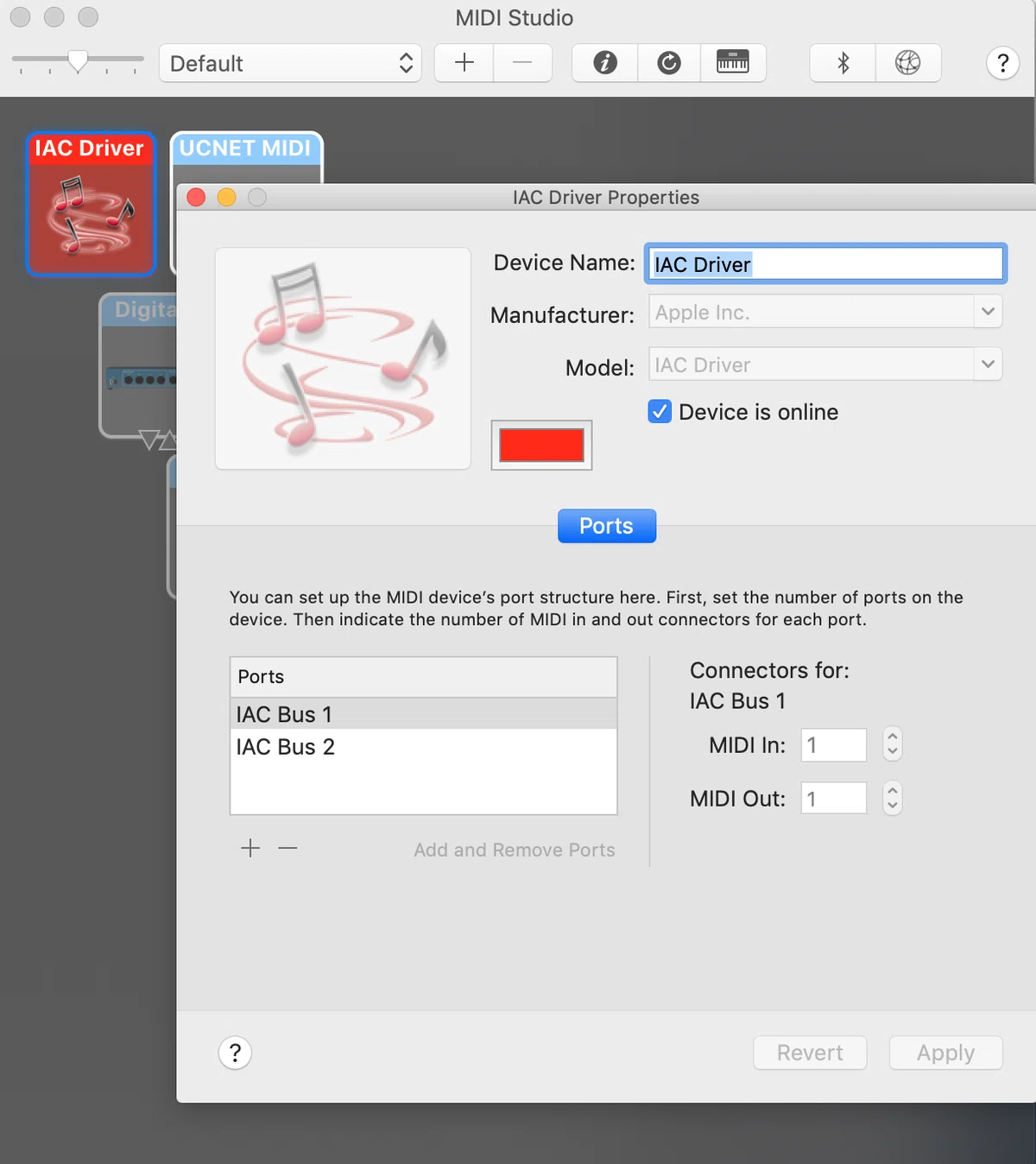The height and width of the screenshot is (1164, 1036).
Task: Close the IAC Driver Properties window
Action: pos(196,197)
